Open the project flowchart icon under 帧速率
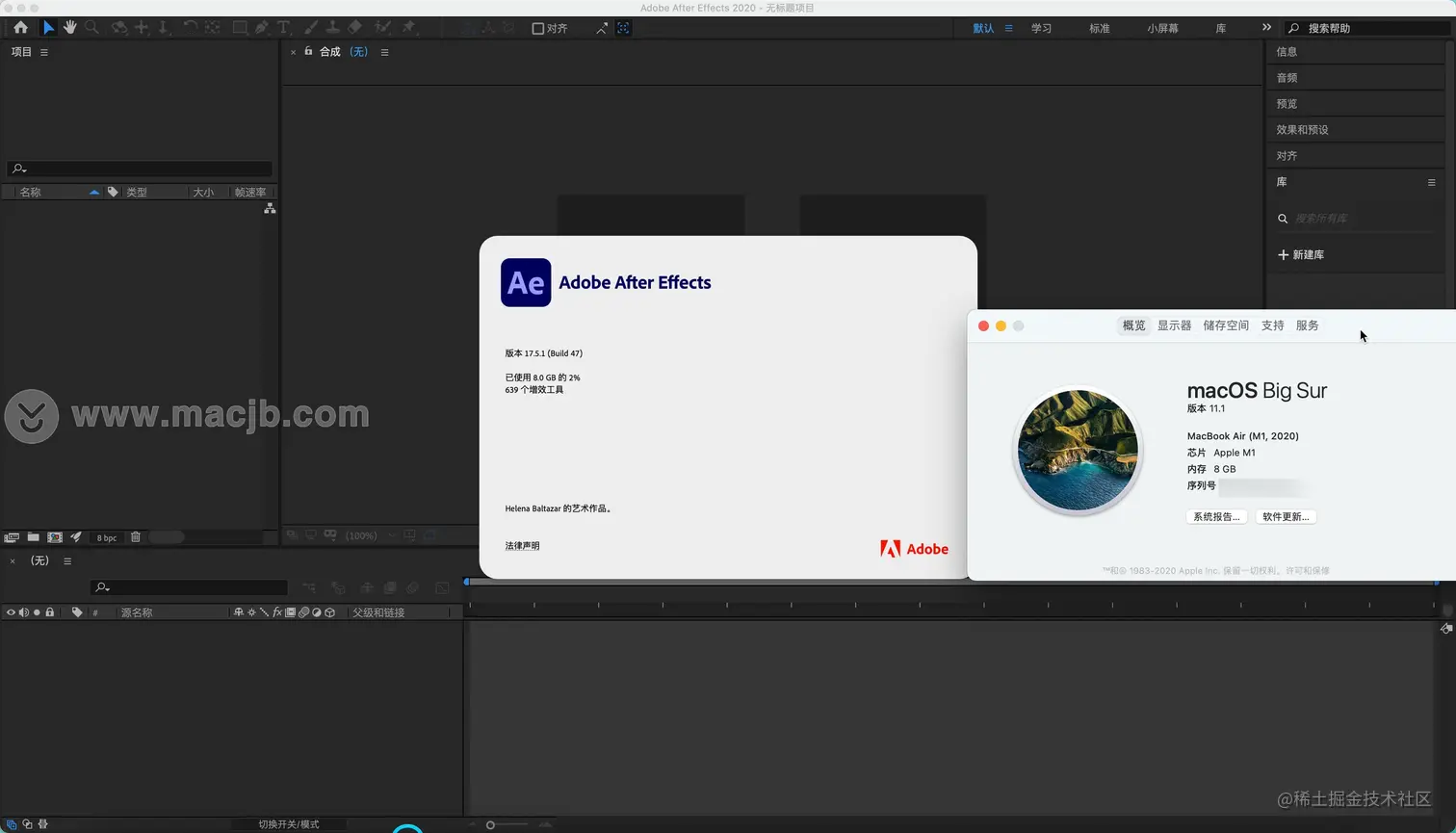The width and height of the screenshot is (1456, 833). coord(270,208)
